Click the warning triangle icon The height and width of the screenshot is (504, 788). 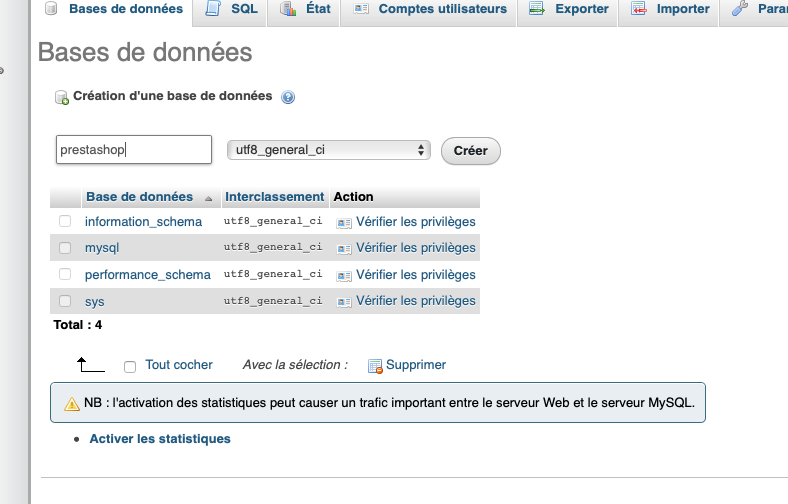pyautogui.click(x=72, y=404)
